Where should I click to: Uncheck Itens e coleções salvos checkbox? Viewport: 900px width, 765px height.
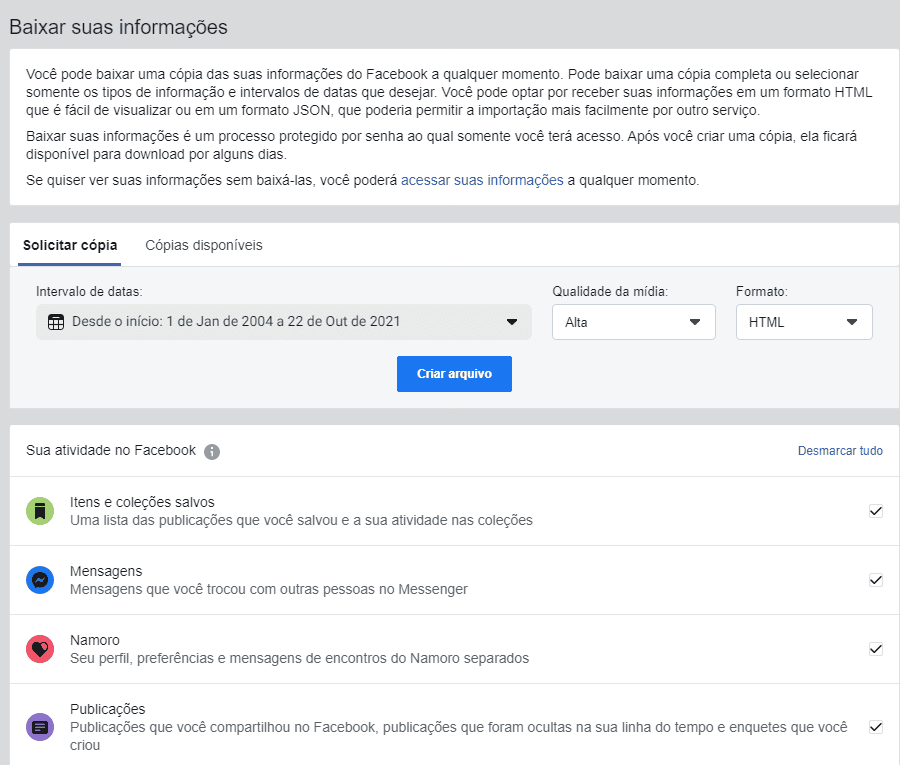[x=875, y=511]
